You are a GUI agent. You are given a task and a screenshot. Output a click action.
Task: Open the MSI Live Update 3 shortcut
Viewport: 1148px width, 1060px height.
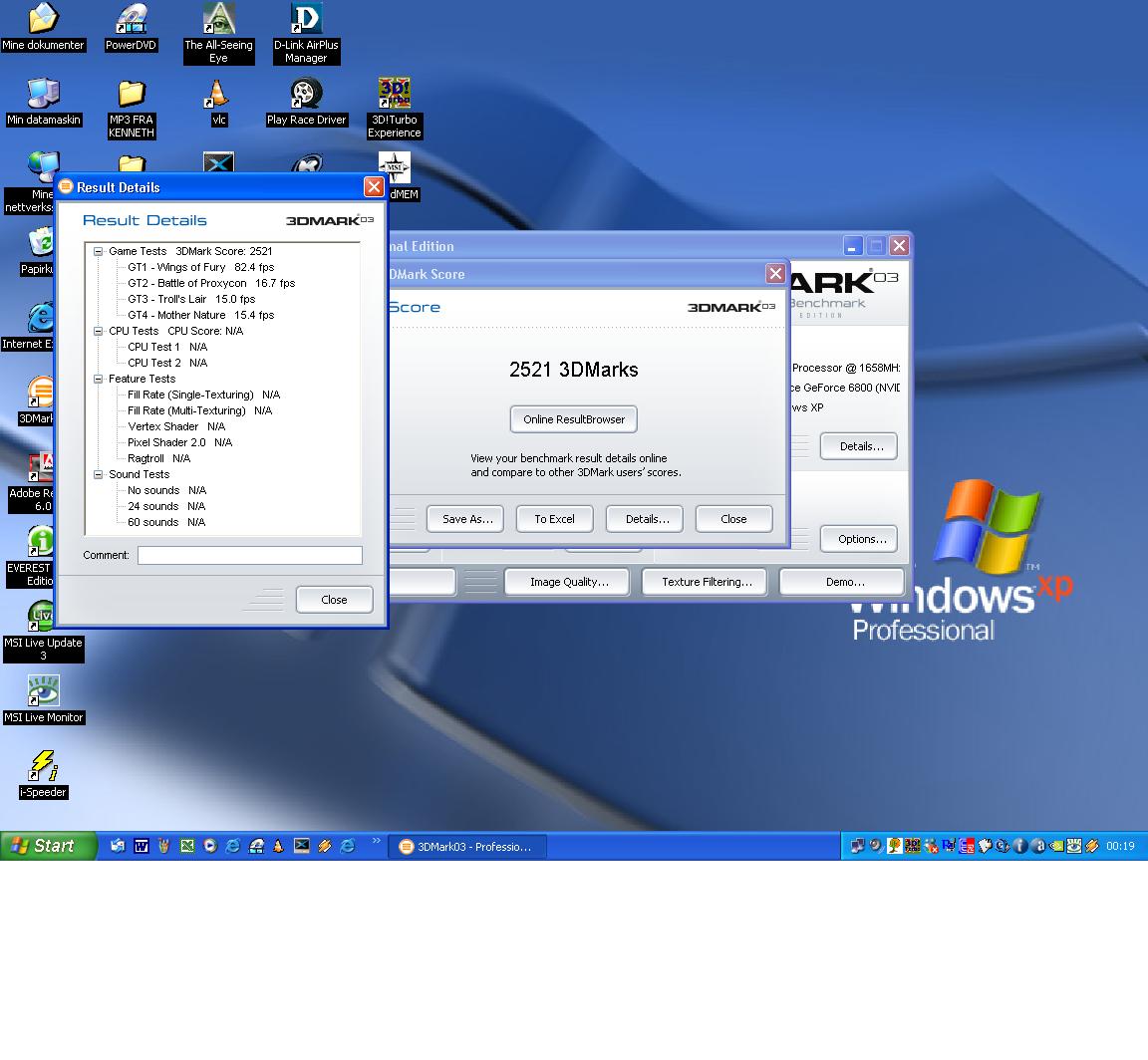(43, 631)
